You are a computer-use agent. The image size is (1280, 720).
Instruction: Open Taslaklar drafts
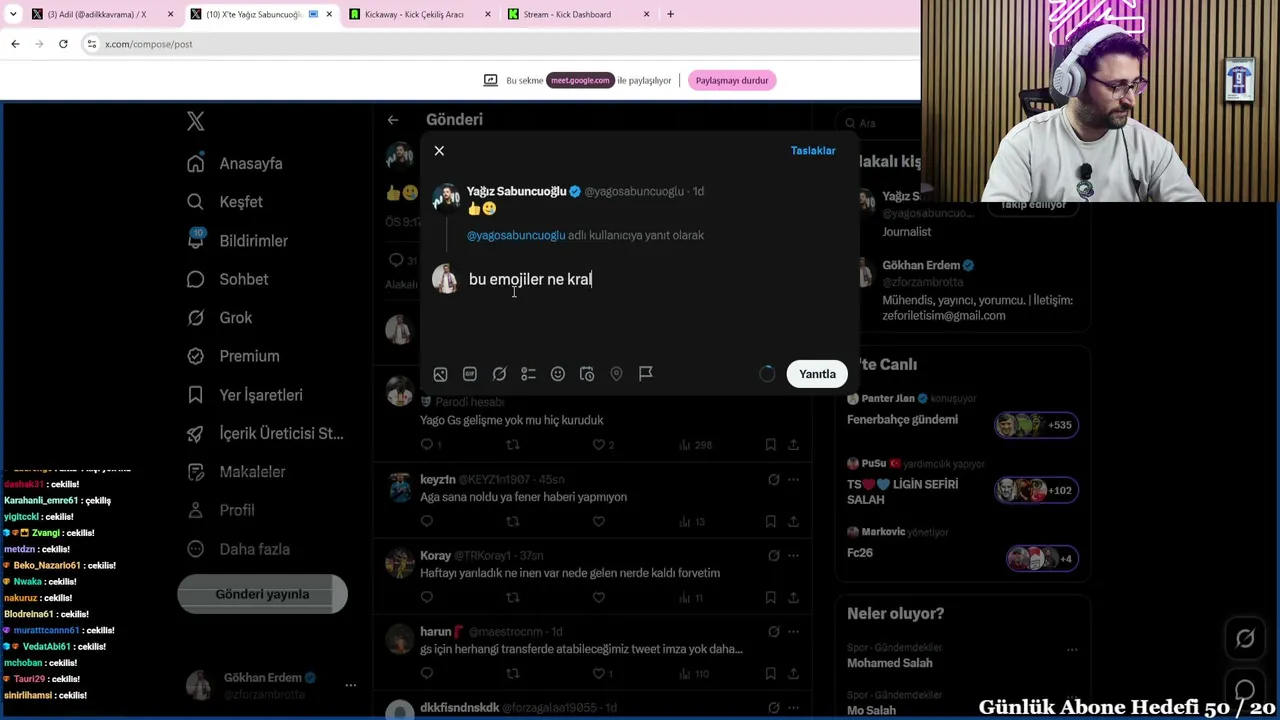(813, 151)
